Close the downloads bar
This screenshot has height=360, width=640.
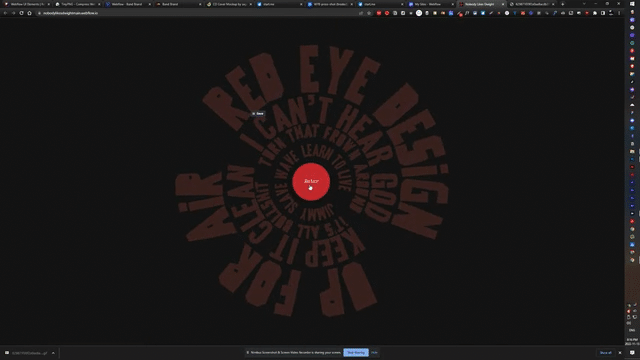click(620, 353)
